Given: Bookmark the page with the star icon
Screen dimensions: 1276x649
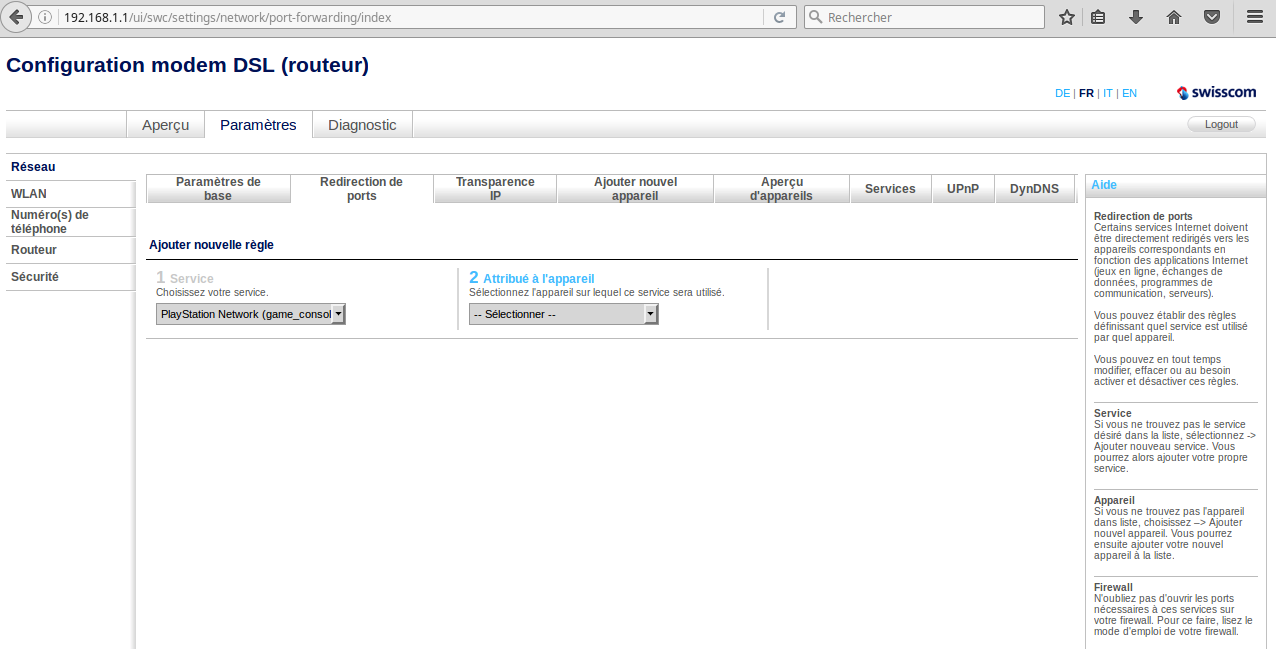Looking at the screenshot, I should point(1066,16).
